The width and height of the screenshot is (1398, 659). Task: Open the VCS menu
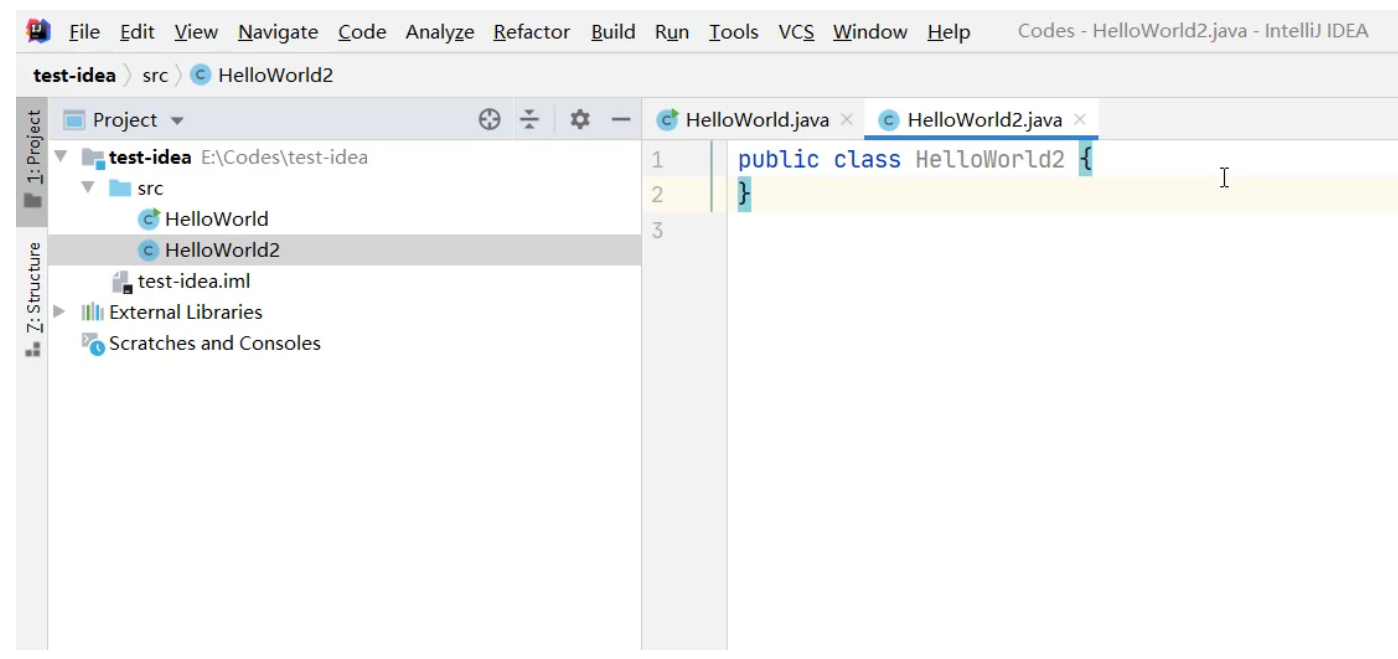pos(796,32)
